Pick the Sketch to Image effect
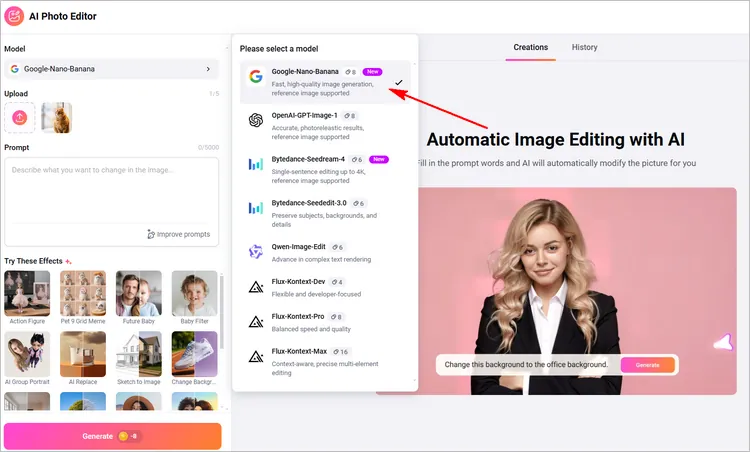 (x=138, y=356)
